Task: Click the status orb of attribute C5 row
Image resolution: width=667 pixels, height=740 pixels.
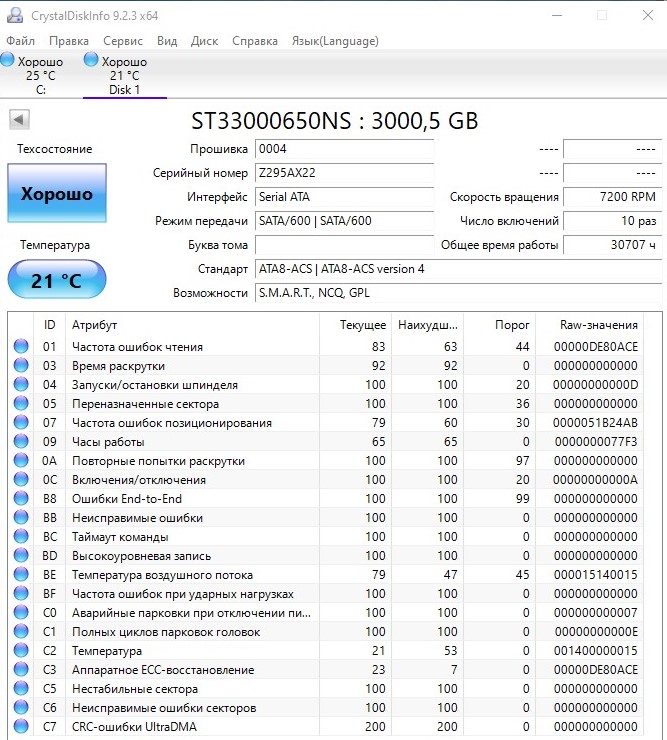Action: click(x=21, y=688)
